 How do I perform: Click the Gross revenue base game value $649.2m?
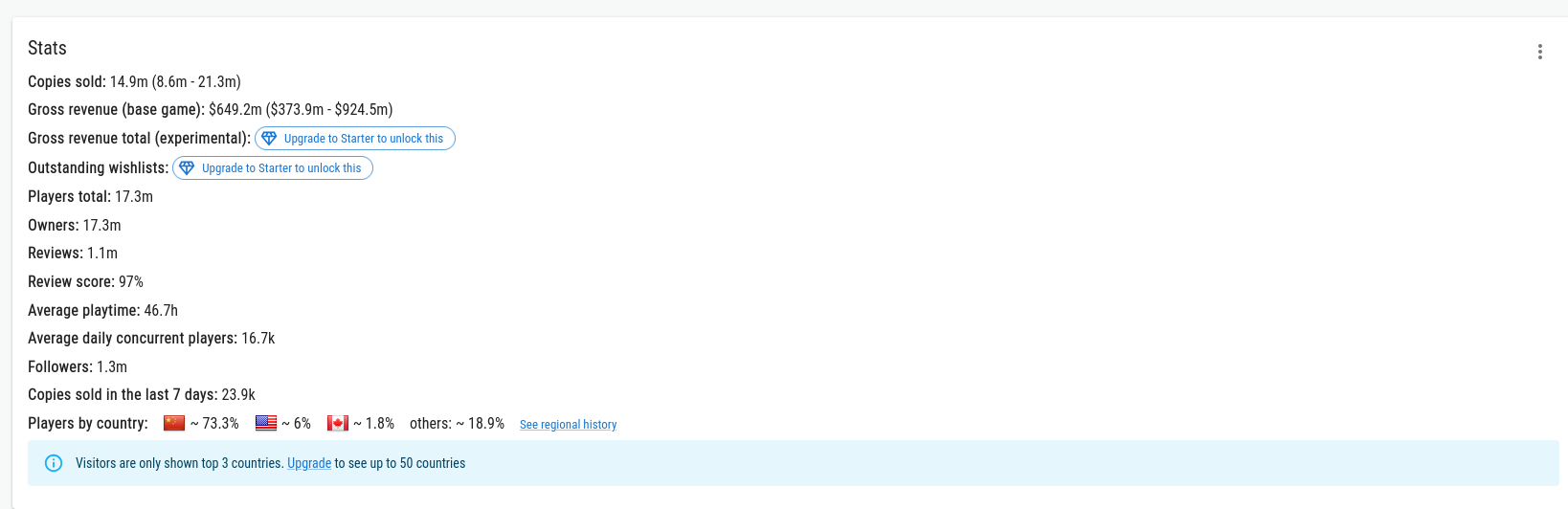(235, 110)
